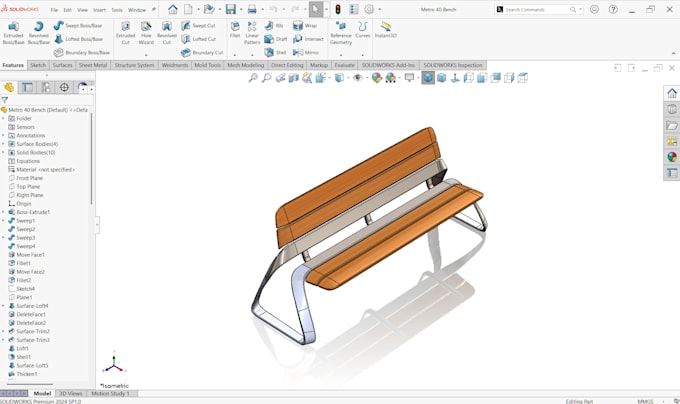
Task: Click the Save icon in the toolbar
Action: pyautogui.click(x=230, y=9)
